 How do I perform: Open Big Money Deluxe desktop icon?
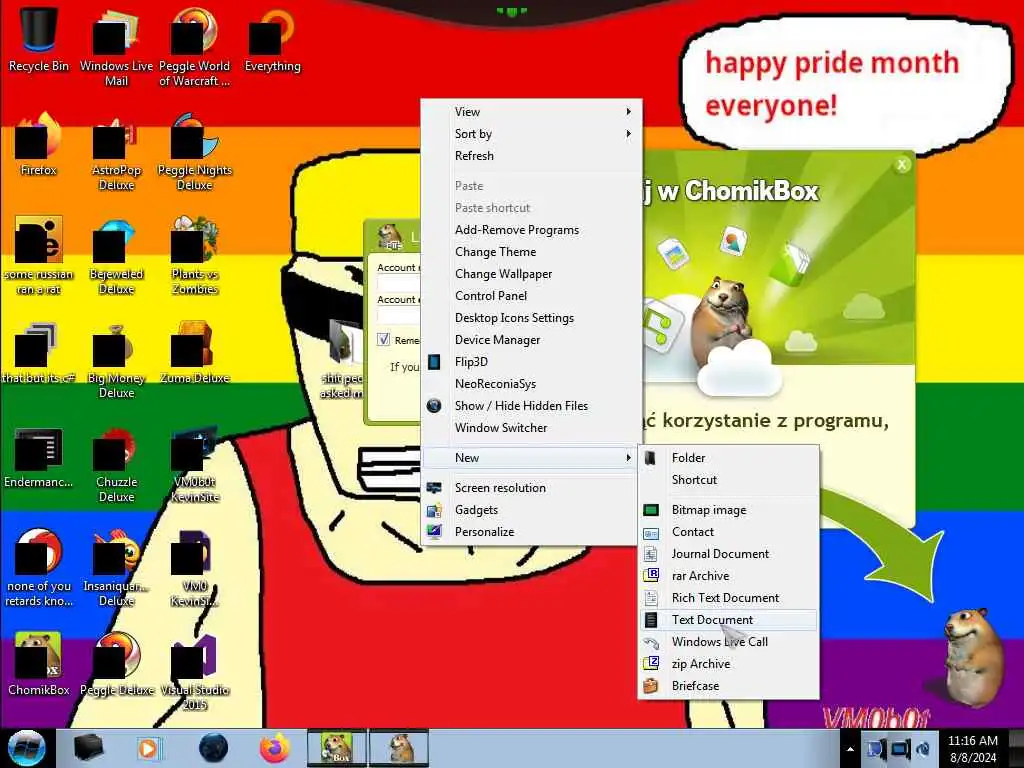tap(116, 359)
